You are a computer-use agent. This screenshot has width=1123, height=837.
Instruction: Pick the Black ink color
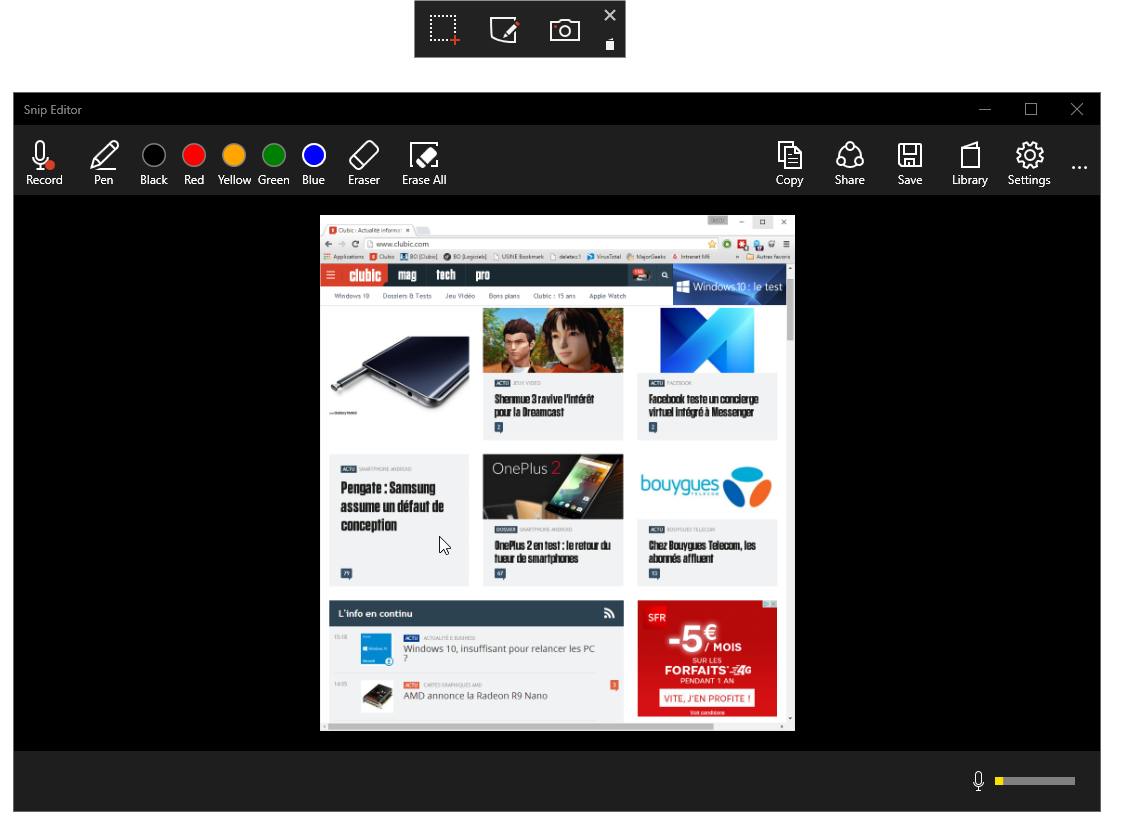[154, 156]
